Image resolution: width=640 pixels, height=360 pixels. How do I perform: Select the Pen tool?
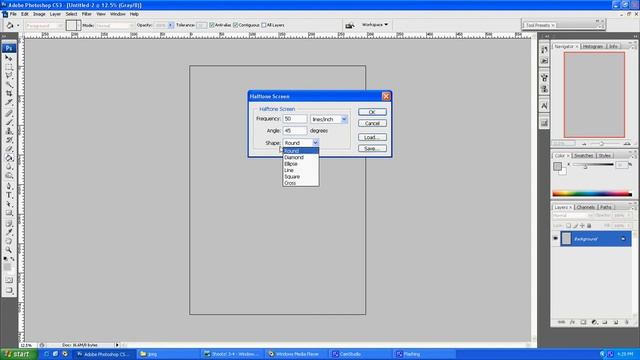click(9, 186)
